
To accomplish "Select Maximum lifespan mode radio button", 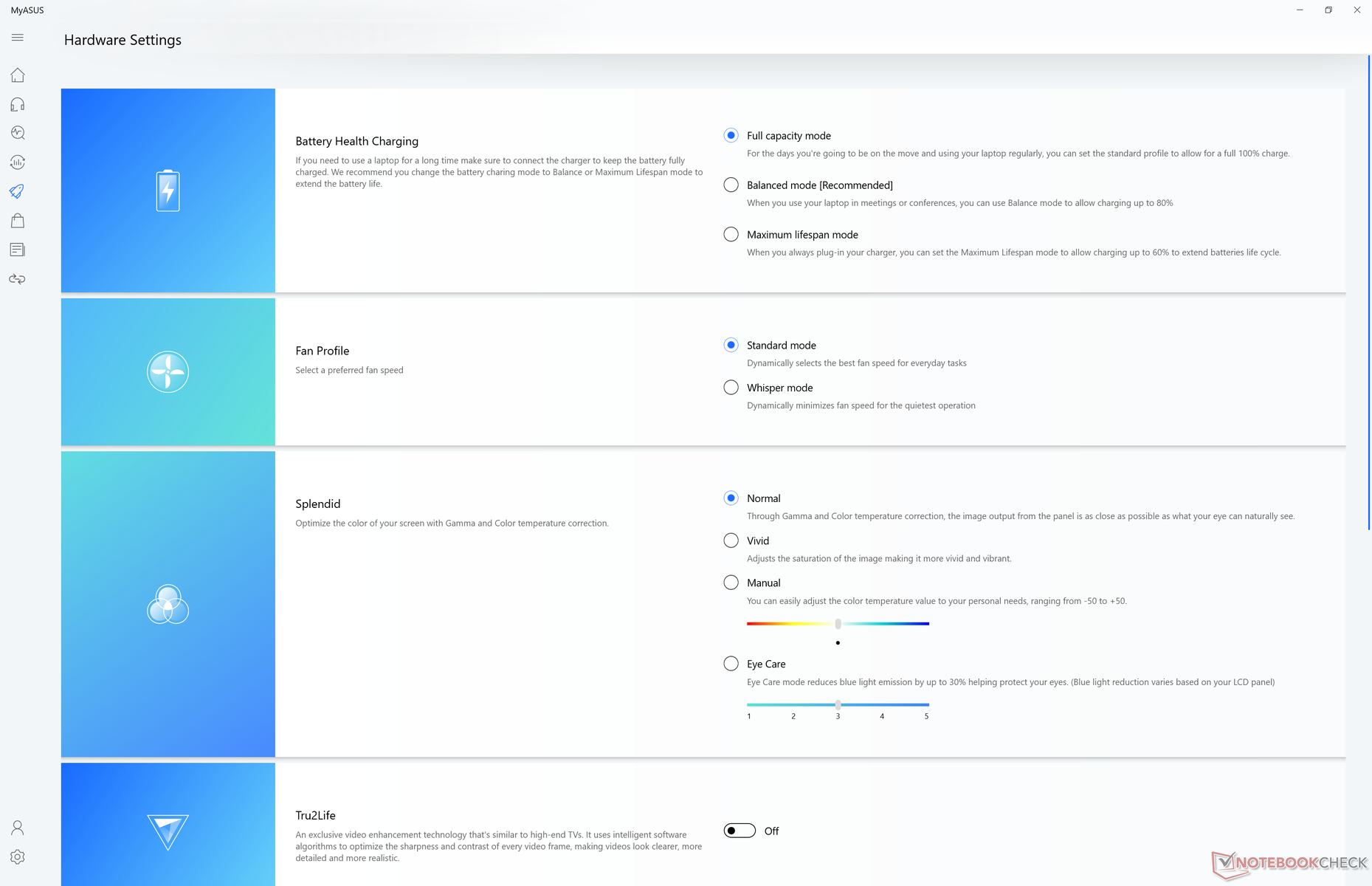I will coord(731,235).
